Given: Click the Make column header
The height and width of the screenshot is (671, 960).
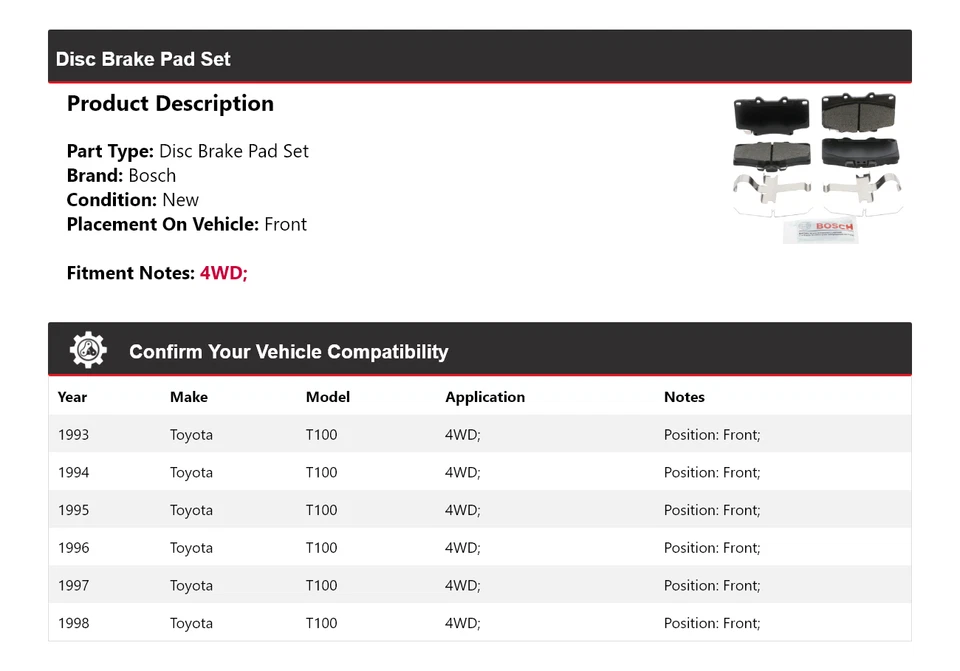Looking at the screenshot, I should [x=189, y=397].
